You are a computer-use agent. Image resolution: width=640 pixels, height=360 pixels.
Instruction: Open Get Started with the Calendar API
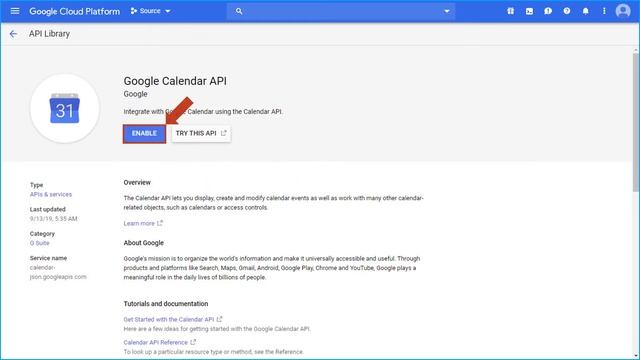point(173,319)
